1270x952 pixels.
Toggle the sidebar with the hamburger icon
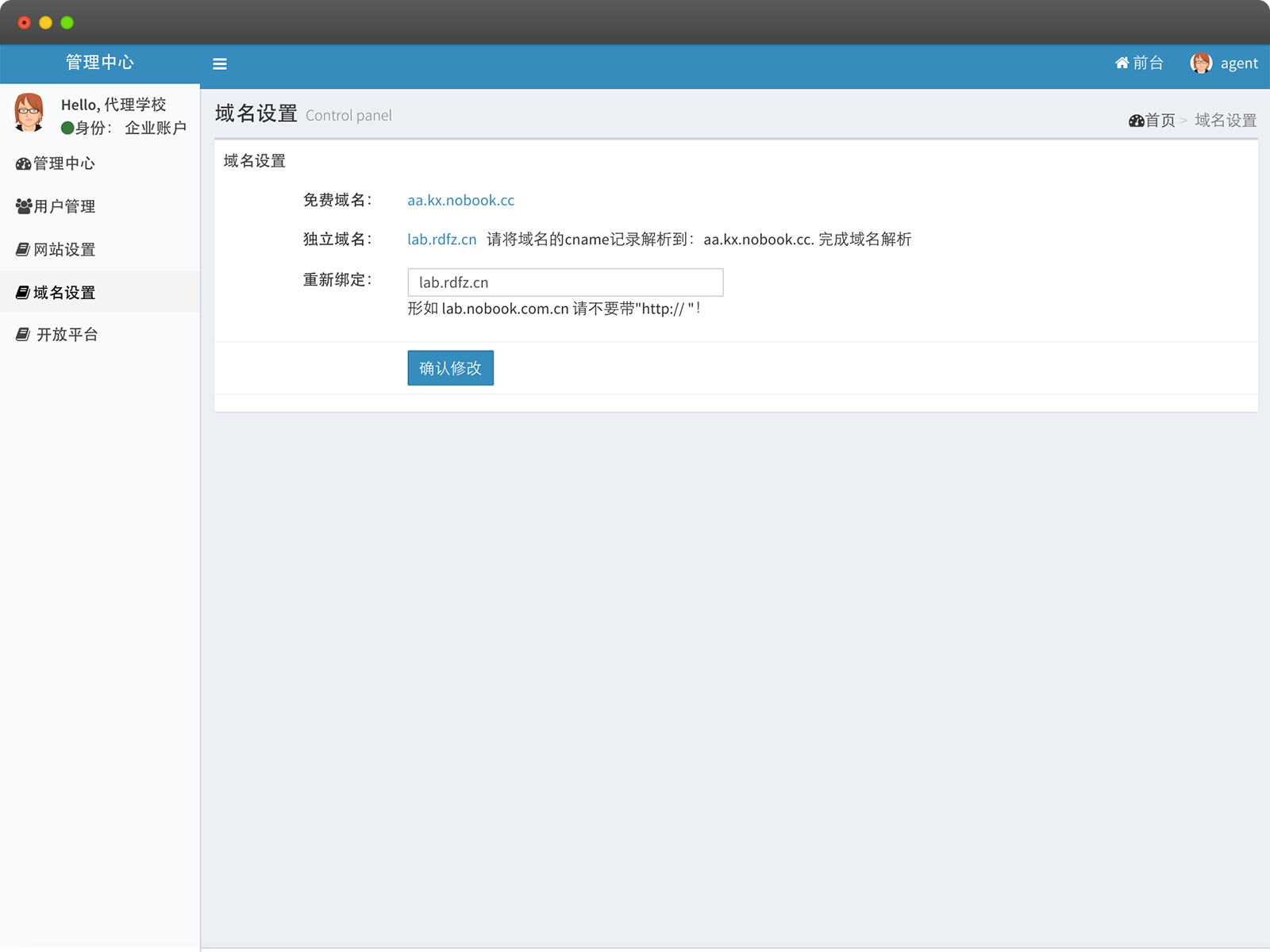click(x=220, y=64)
